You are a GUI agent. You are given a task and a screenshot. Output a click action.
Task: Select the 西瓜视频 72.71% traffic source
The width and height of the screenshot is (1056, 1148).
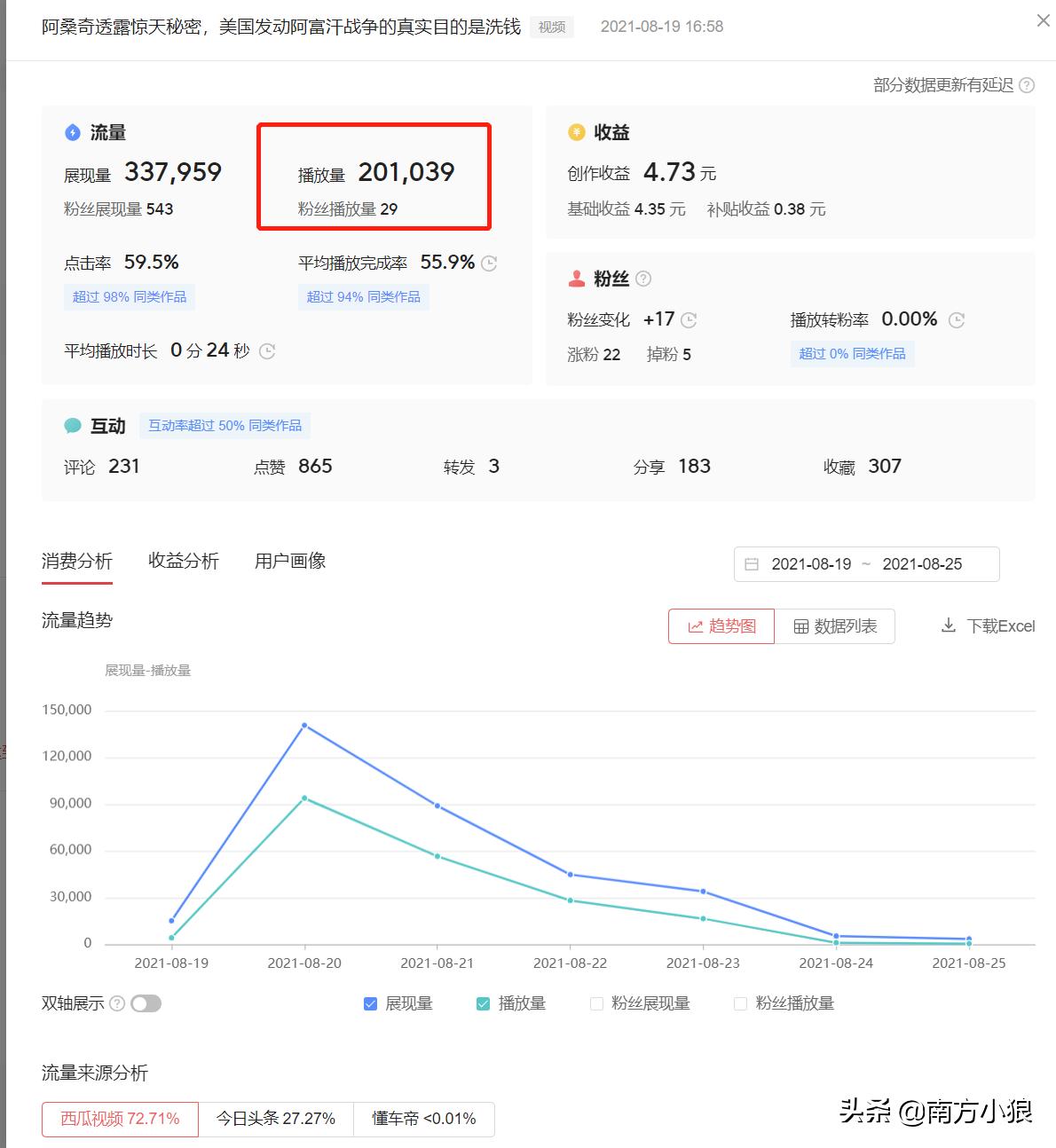click(119, 1119)
